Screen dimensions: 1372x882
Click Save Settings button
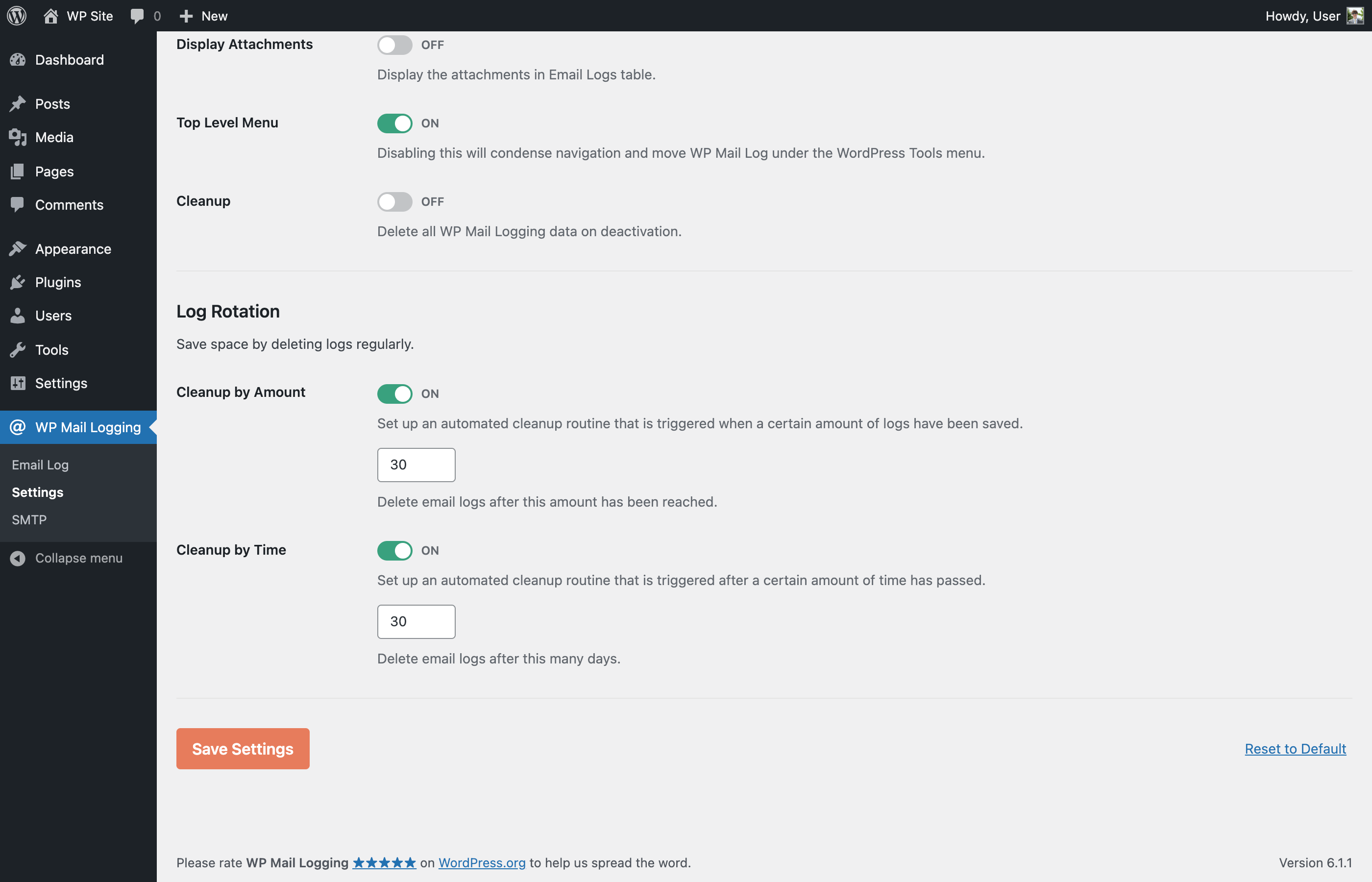pos(243,748)
